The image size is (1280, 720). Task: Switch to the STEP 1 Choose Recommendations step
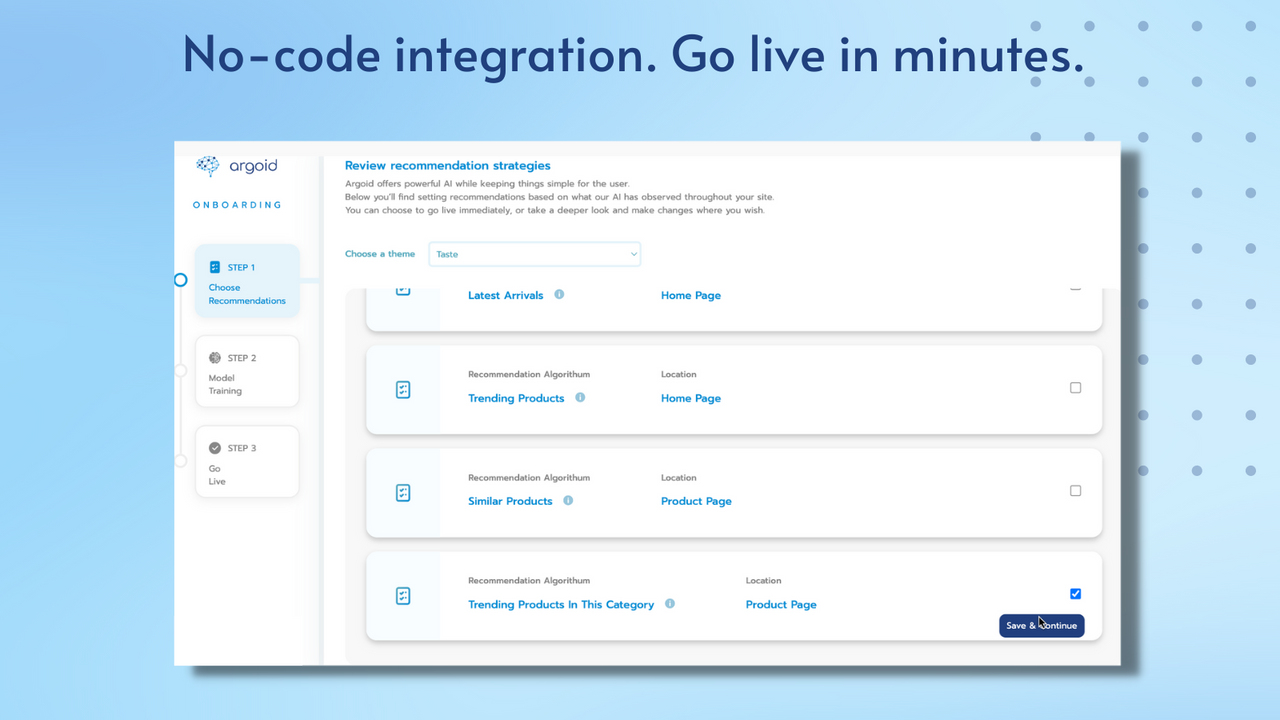click(x=247, y=280)
